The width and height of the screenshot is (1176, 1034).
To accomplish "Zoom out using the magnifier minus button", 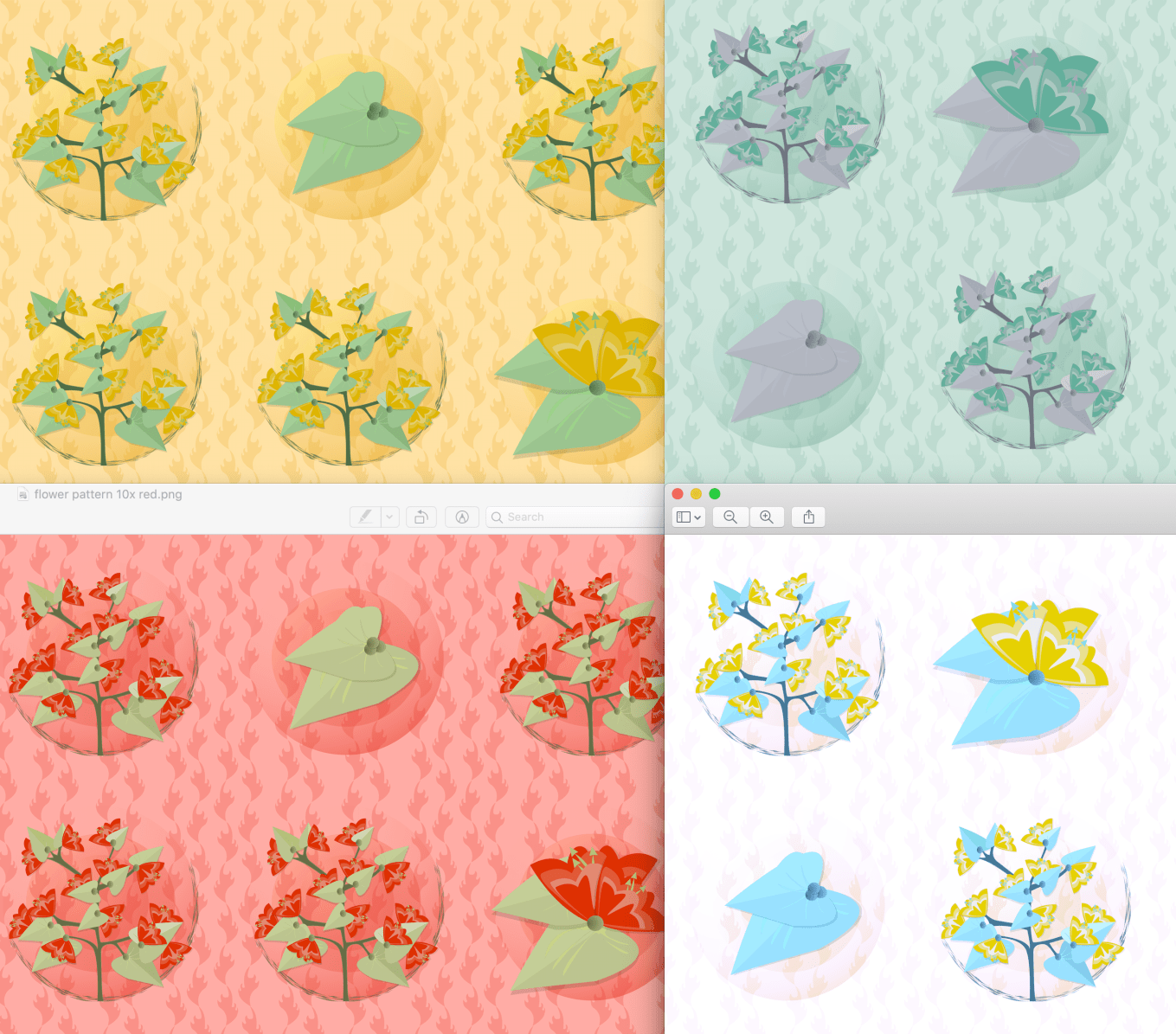I will coord(730,517).
